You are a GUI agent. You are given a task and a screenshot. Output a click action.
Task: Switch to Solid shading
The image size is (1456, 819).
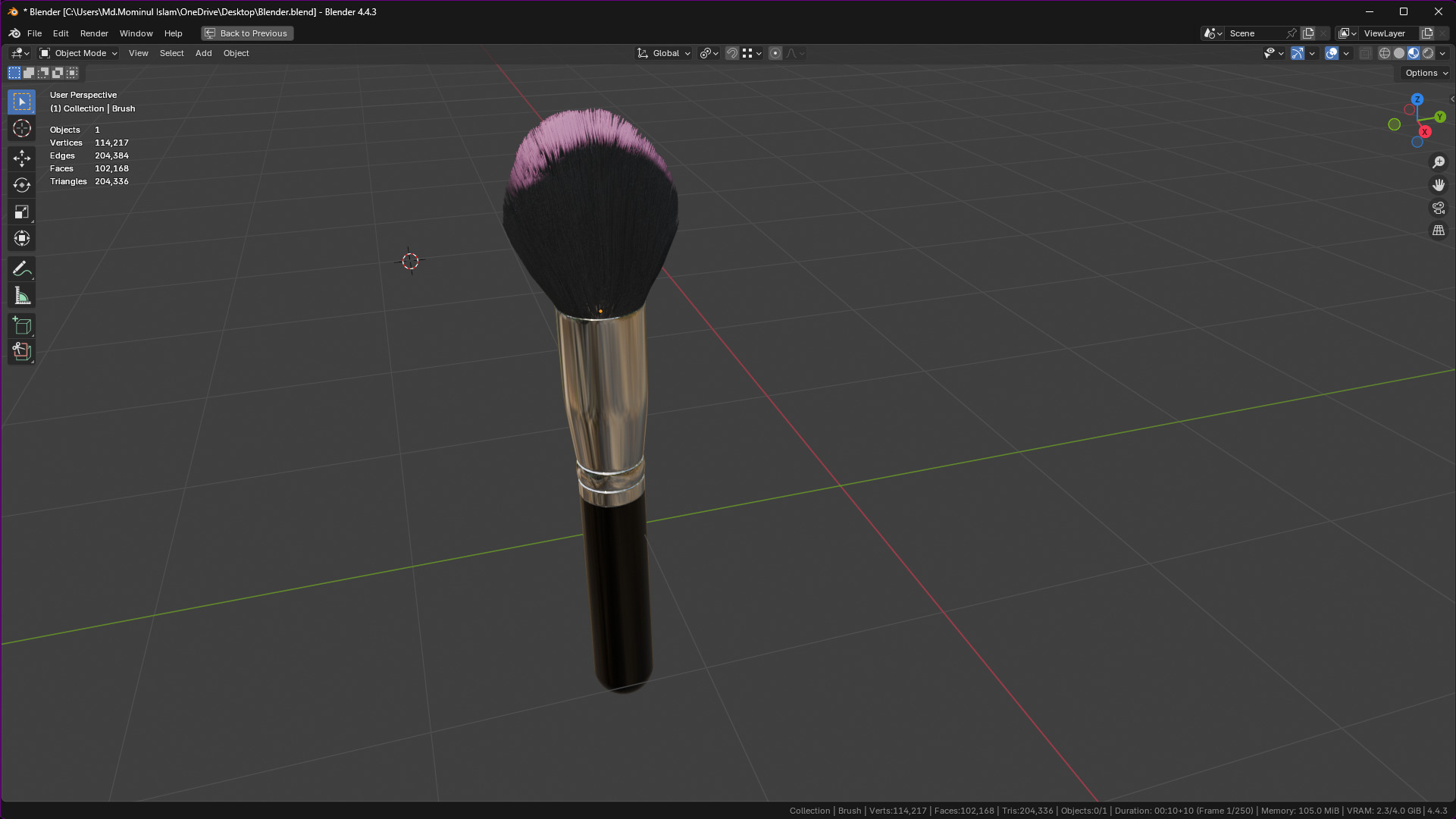[x=1399, y=53]
